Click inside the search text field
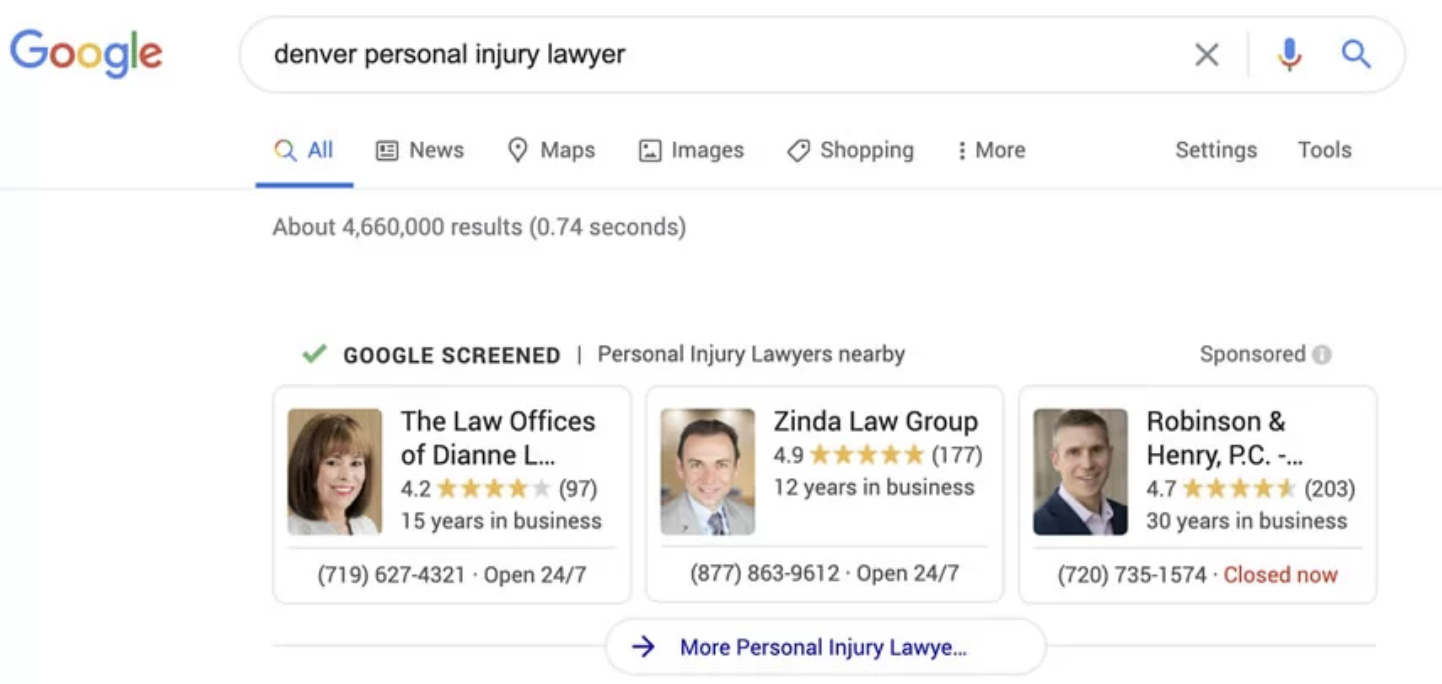Image resolution: width=1442 pixels, height=684 pixels. point(700,54)
